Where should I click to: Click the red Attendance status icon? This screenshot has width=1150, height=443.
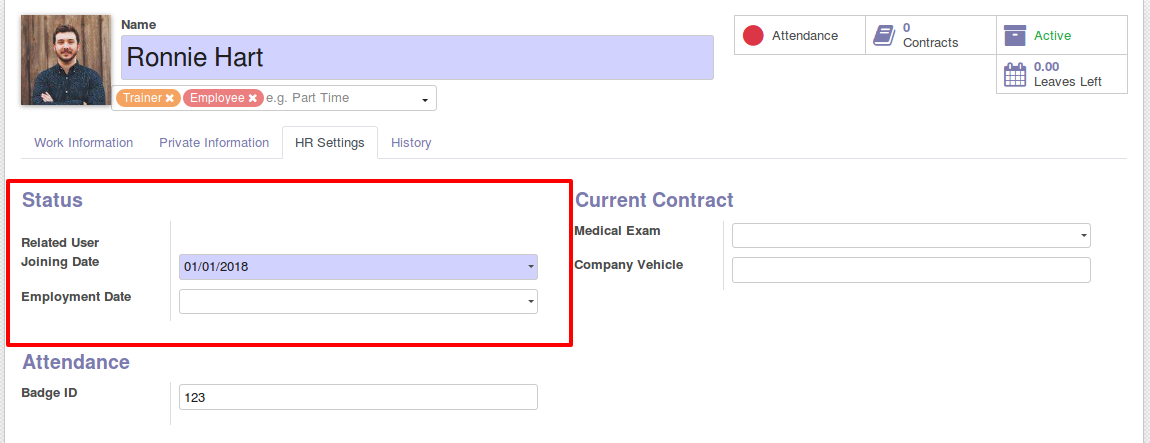[753, 35]
